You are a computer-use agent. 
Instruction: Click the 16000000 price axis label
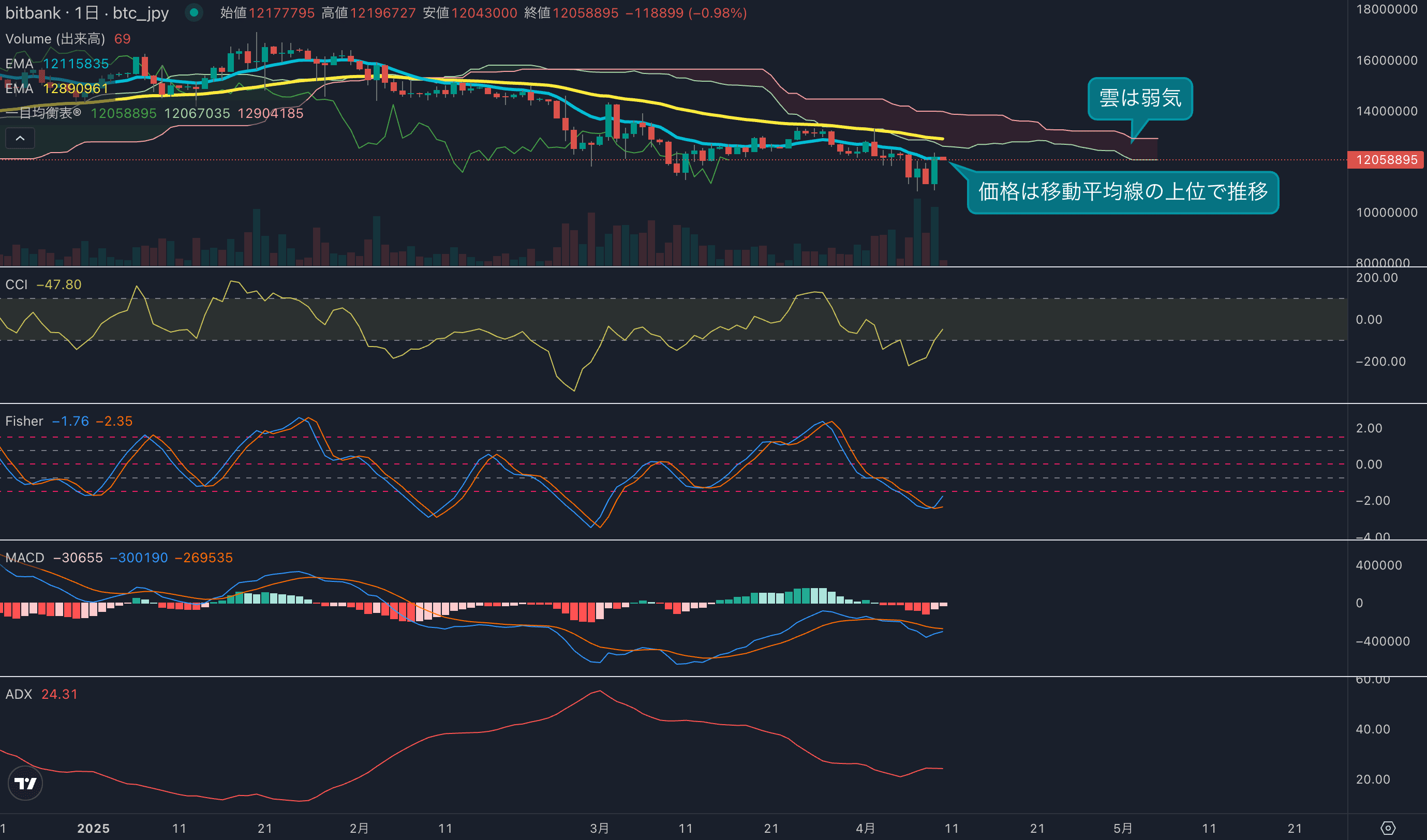coord(1386,60)
